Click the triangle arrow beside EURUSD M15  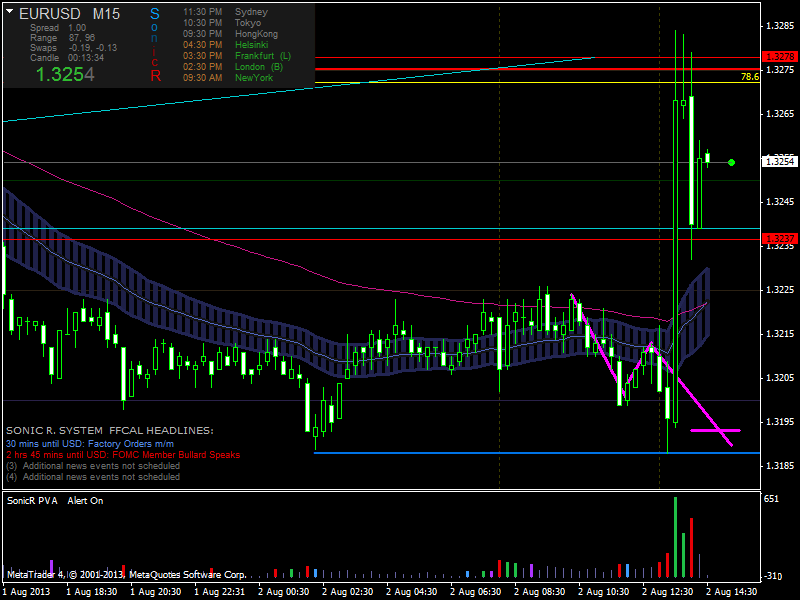(9, 13)
